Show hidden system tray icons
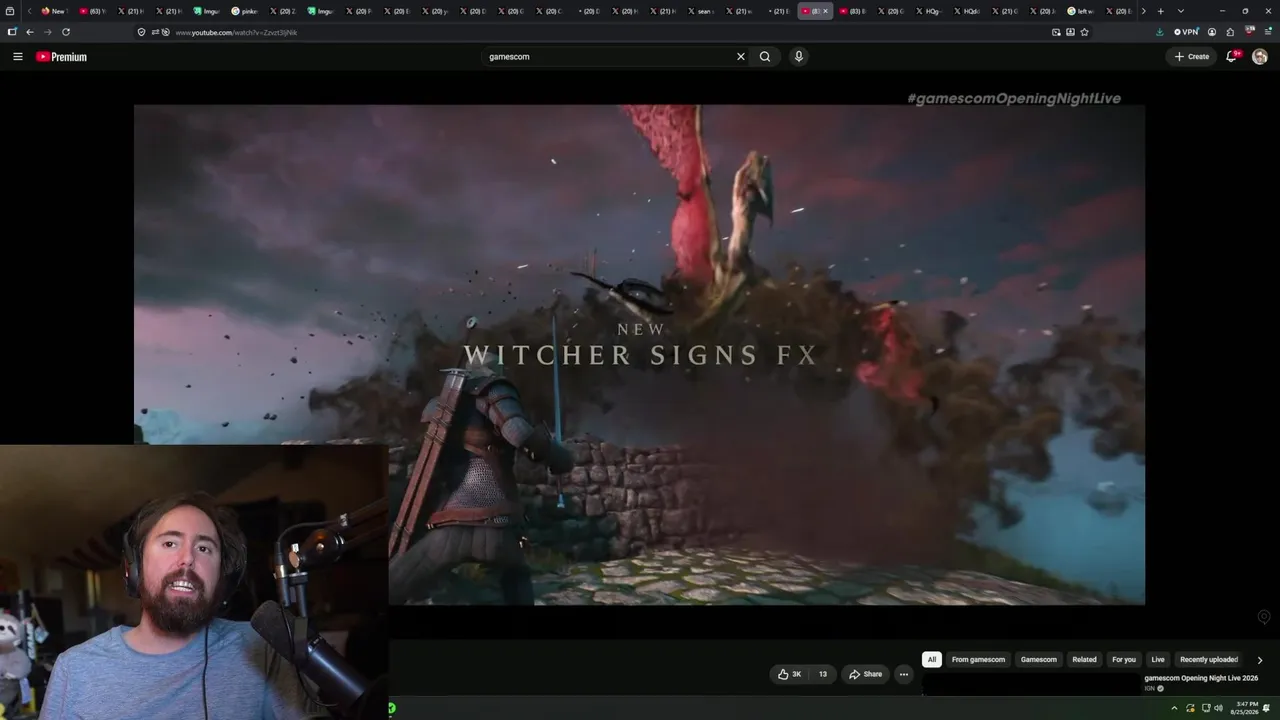 pos(1174,708)
